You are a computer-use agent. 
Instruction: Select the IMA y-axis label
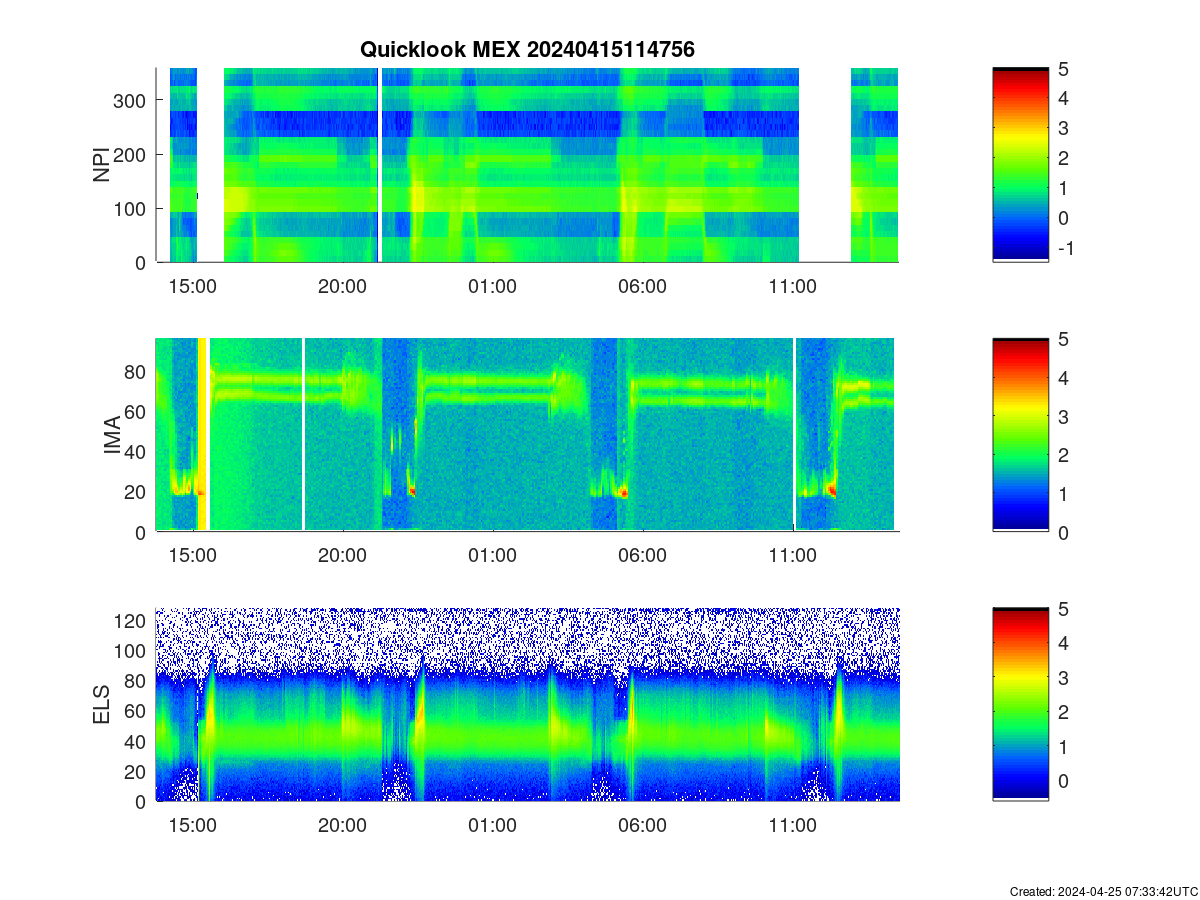(112, 435)
